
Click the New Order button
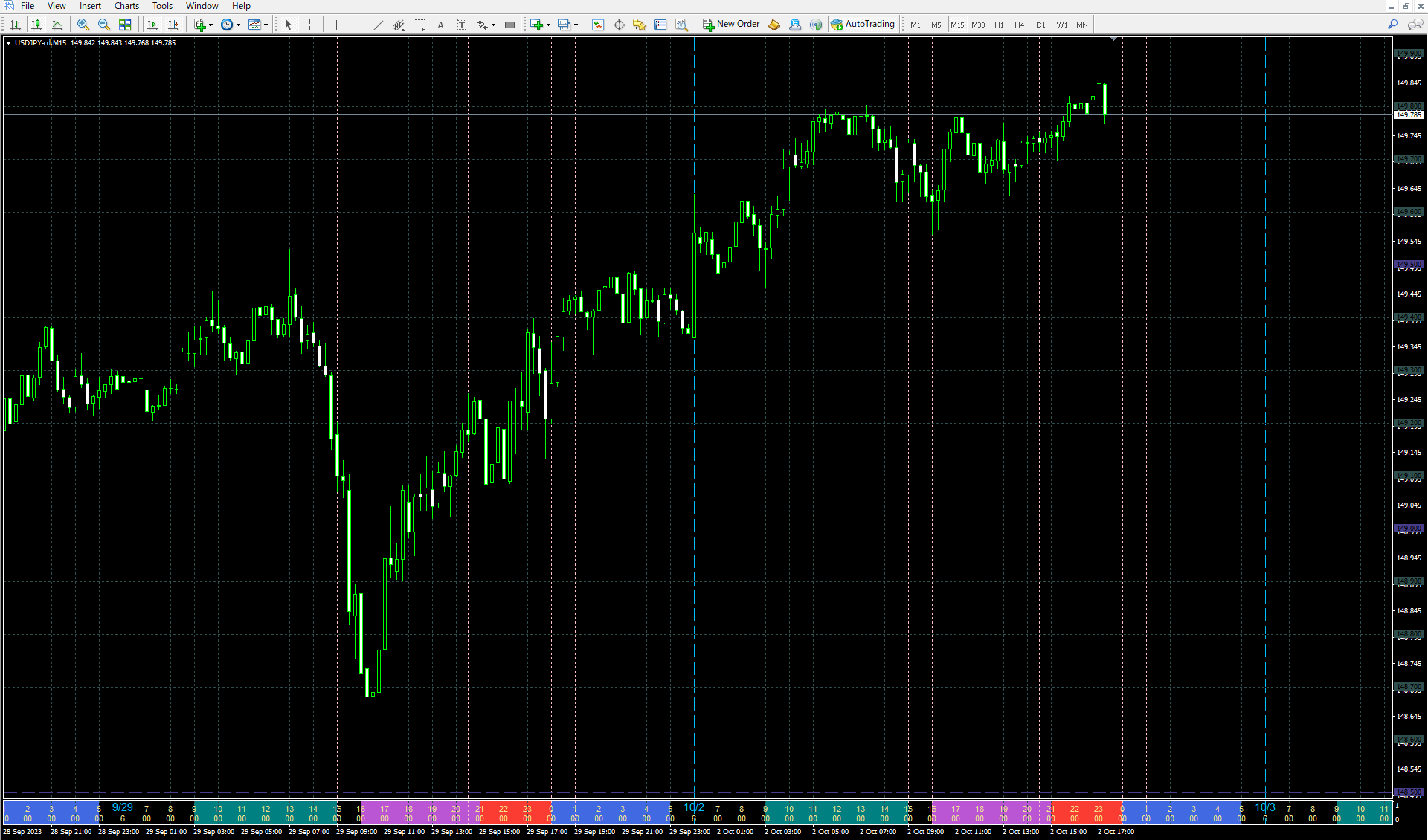tap(731, 24)
